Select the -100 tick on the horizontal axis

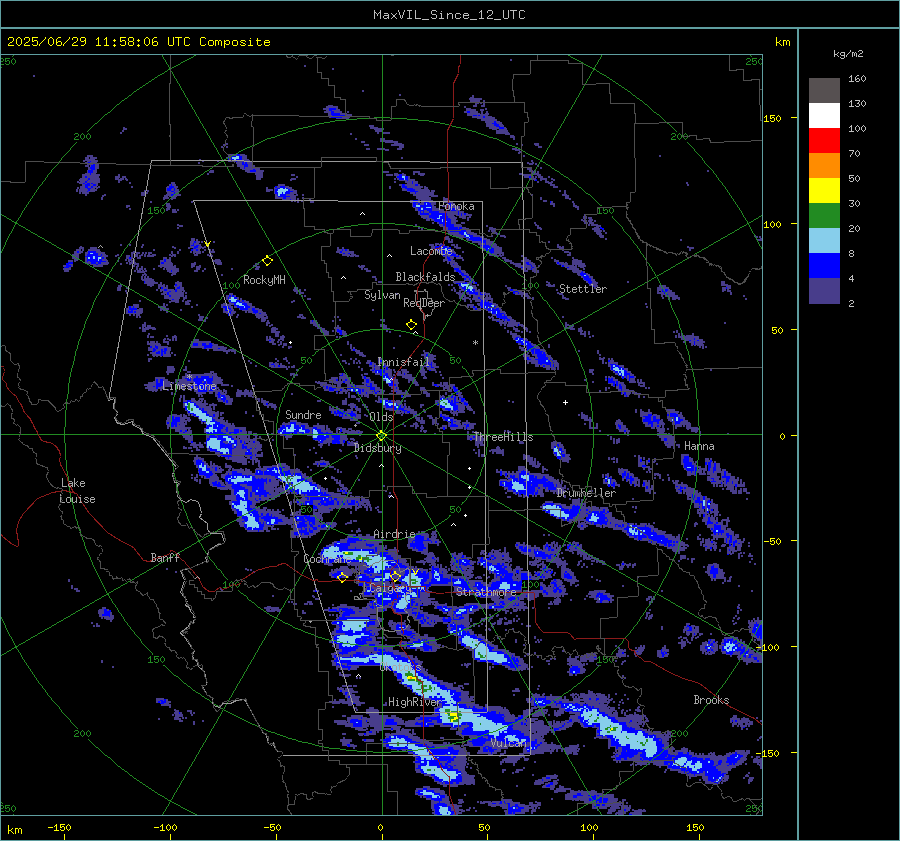[x=165, y=827]
